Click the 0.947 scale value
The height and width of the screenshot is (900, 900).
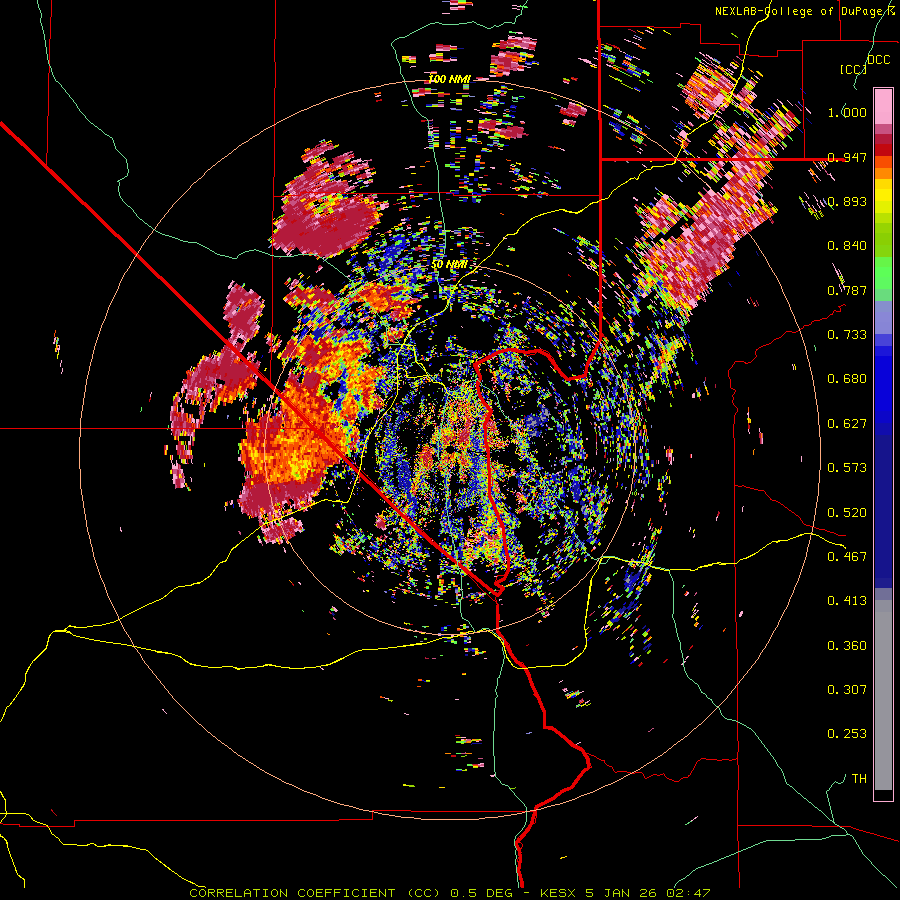pyautogui.click(x=847, y=157)
